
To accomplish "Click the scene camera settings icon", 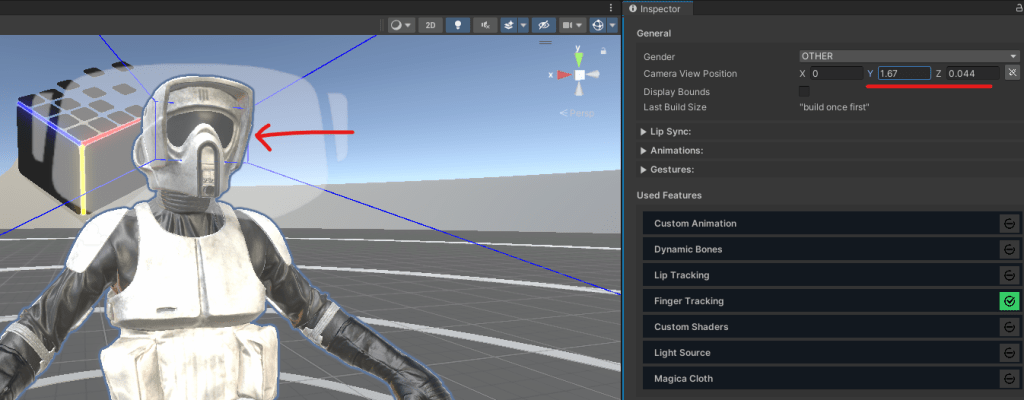I will 569,25.
